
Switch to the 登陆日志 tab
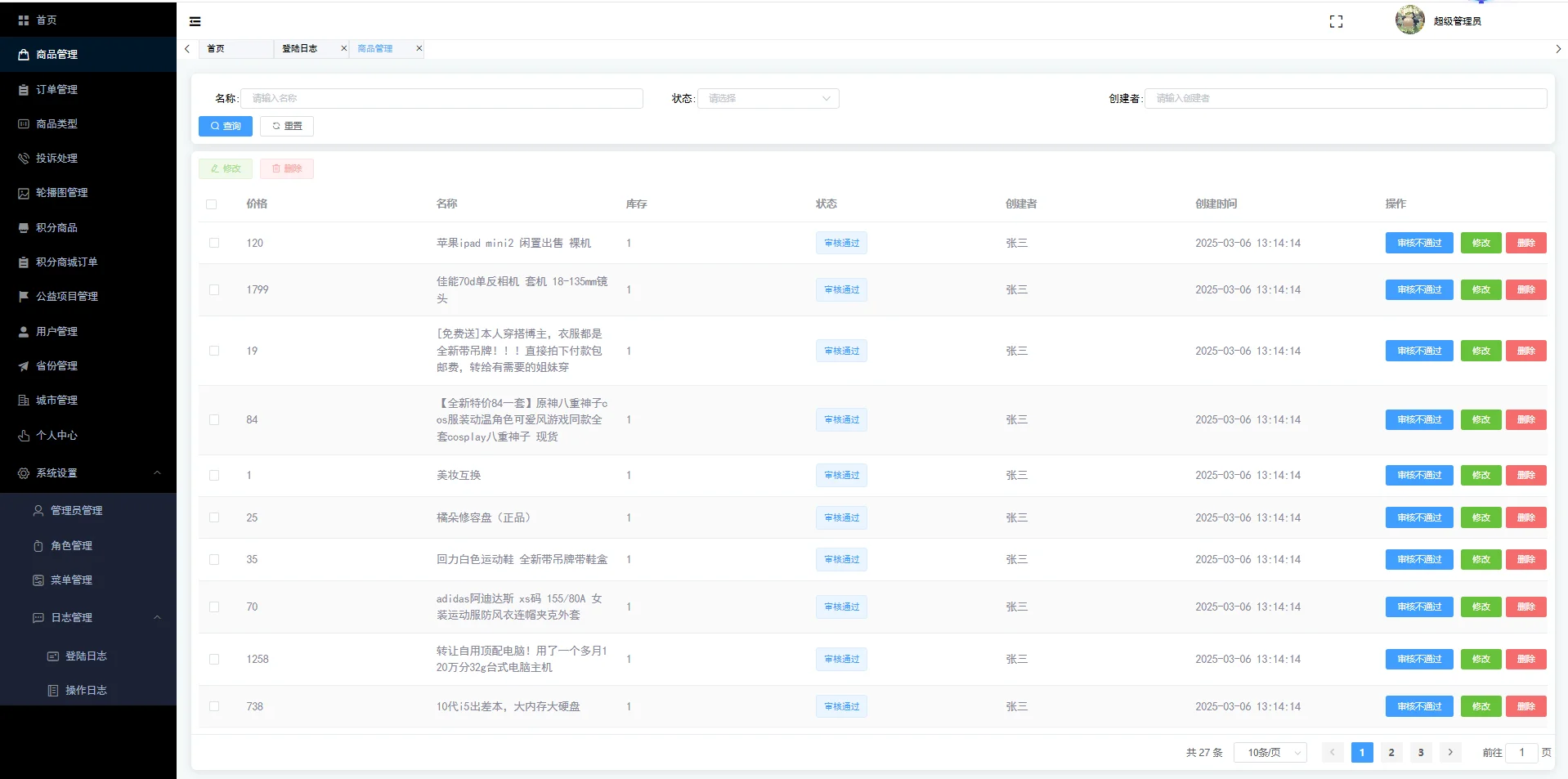[x=302, y=48]
